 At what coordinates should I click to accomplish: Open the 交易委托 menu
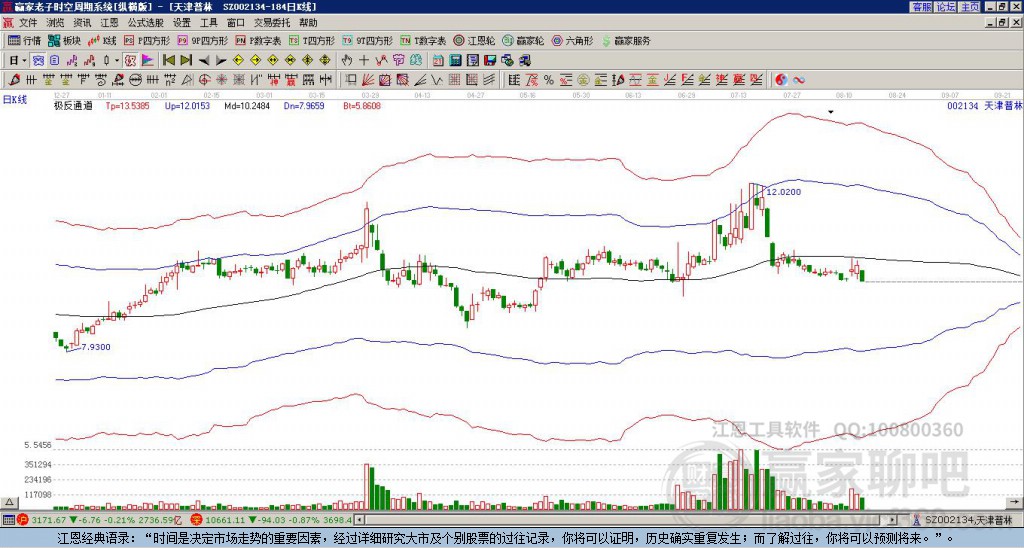(x=272, y=23)
